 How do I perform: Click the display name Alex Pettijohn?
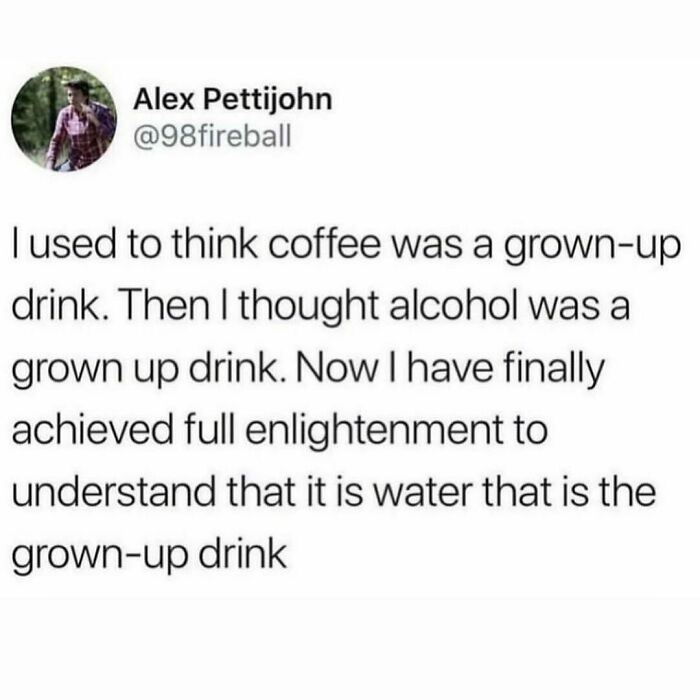click(x=233, y=100)
